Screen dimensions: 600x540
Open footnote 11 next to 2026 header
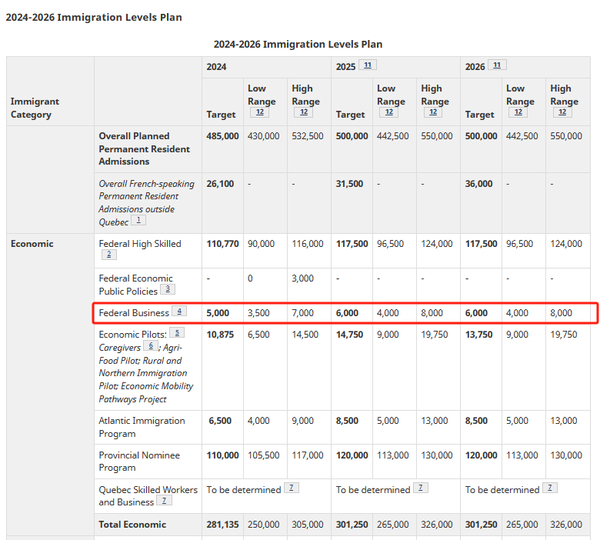click(497, 65)
